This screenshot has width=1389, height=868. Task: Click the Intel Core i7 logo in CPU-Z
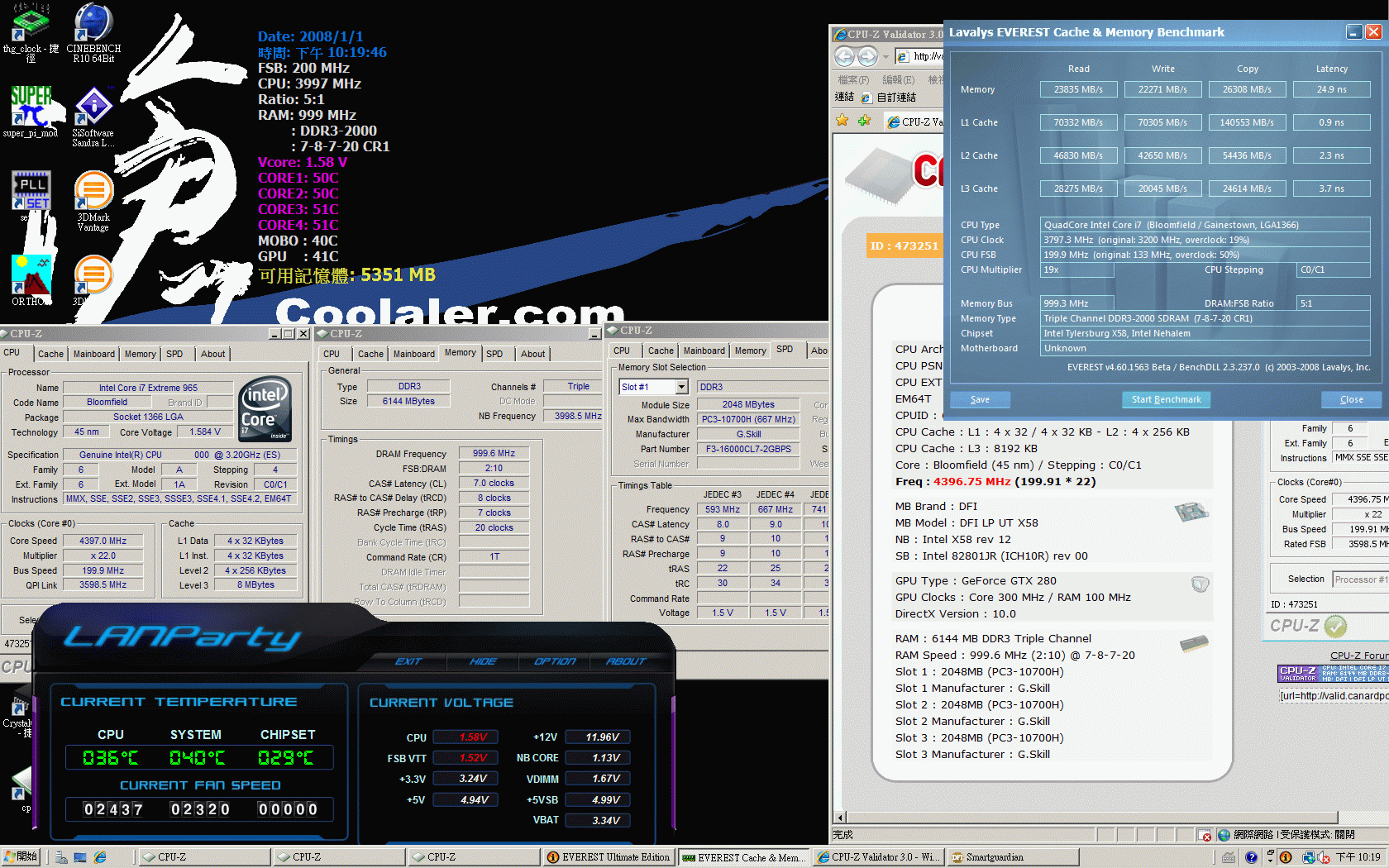tap(265, 409)
